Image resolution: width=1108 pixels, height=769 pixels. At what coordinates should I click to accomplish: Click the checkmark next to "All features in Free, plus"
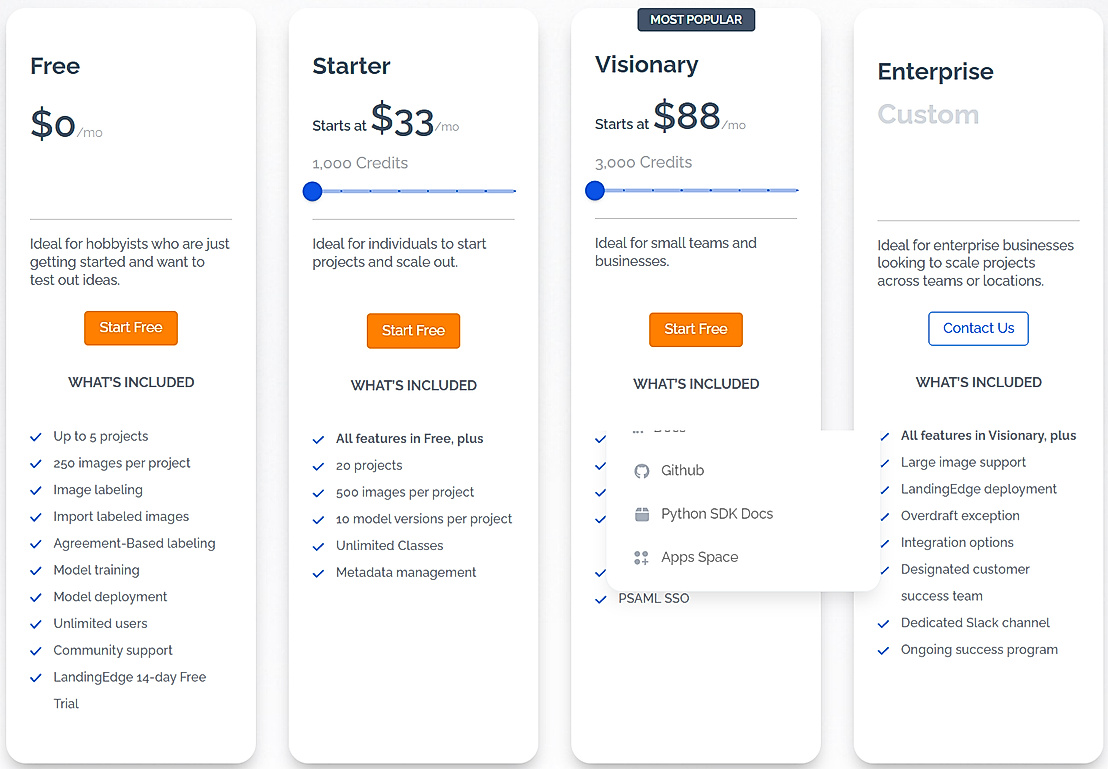click(x=318, y=439)
